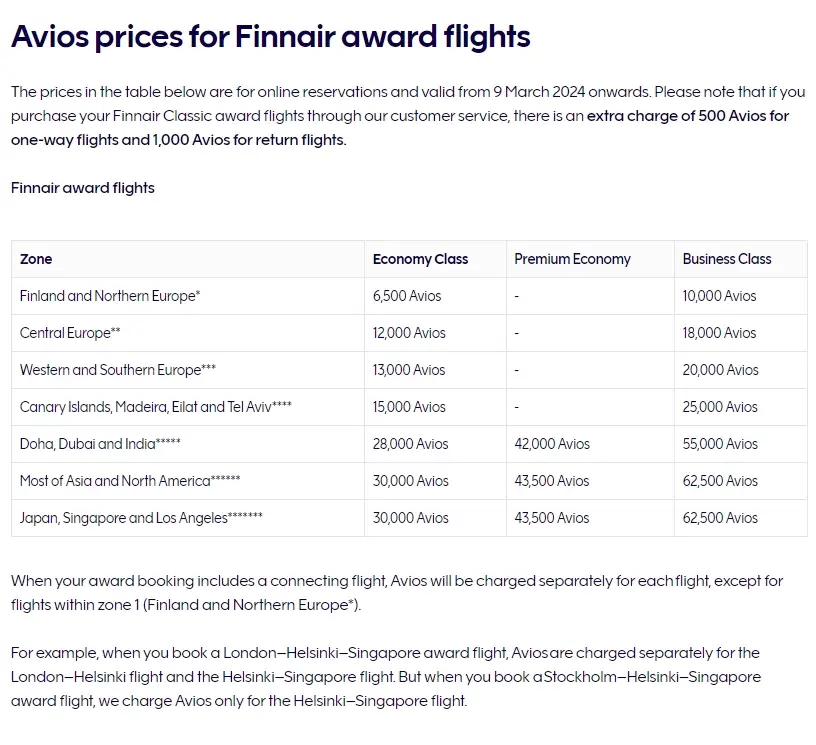Viewport: 816px width, 745px height.
Task: Click the 'Canary Islands, Madeira, Eilat and Tel Aviv' cell
Action: [x=156, y=407]
